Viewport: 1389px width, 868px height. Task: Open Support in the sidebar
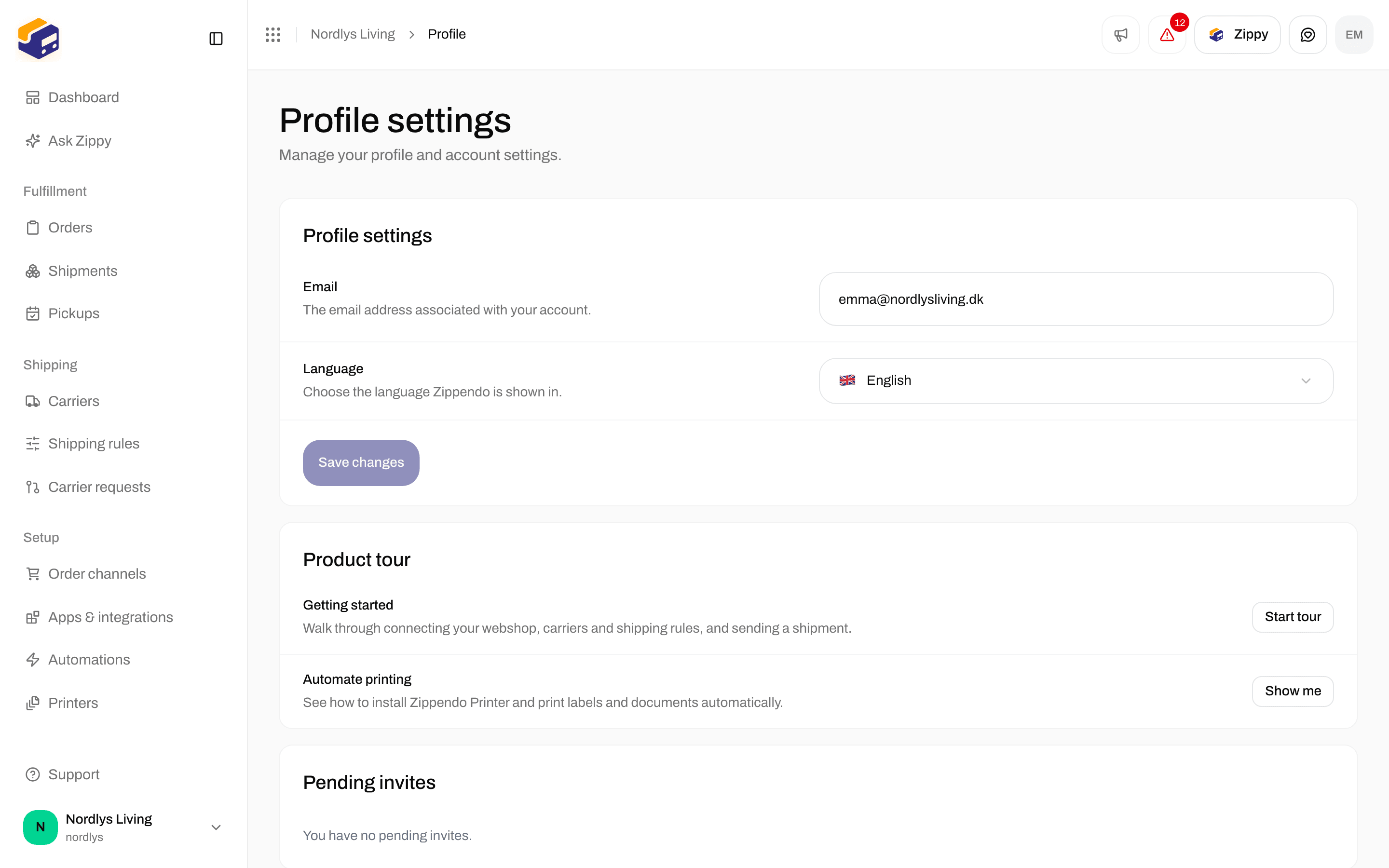coord(73,774)
